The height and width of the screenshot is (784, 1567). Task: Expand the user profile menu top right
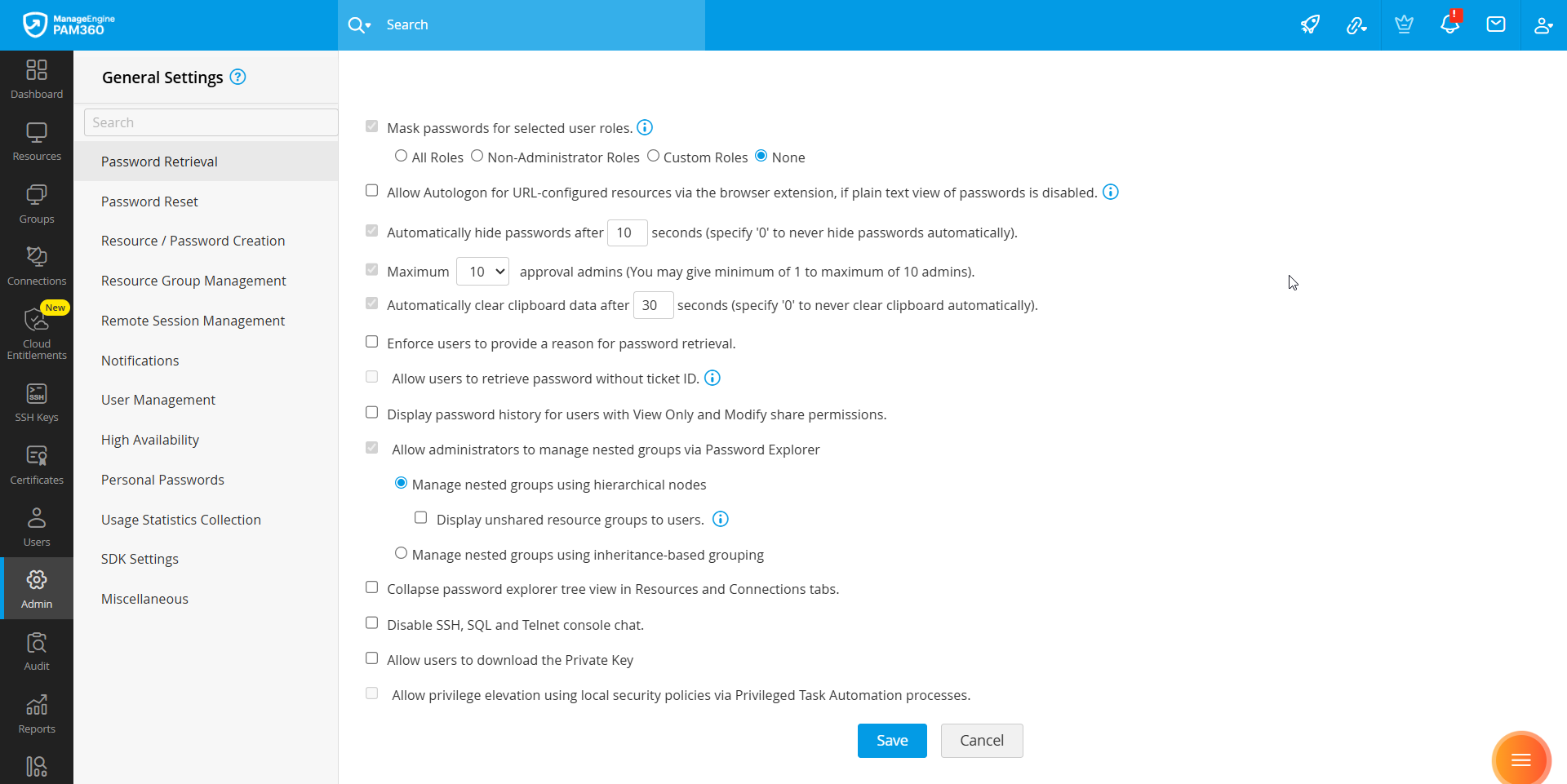pos(1543,24)
